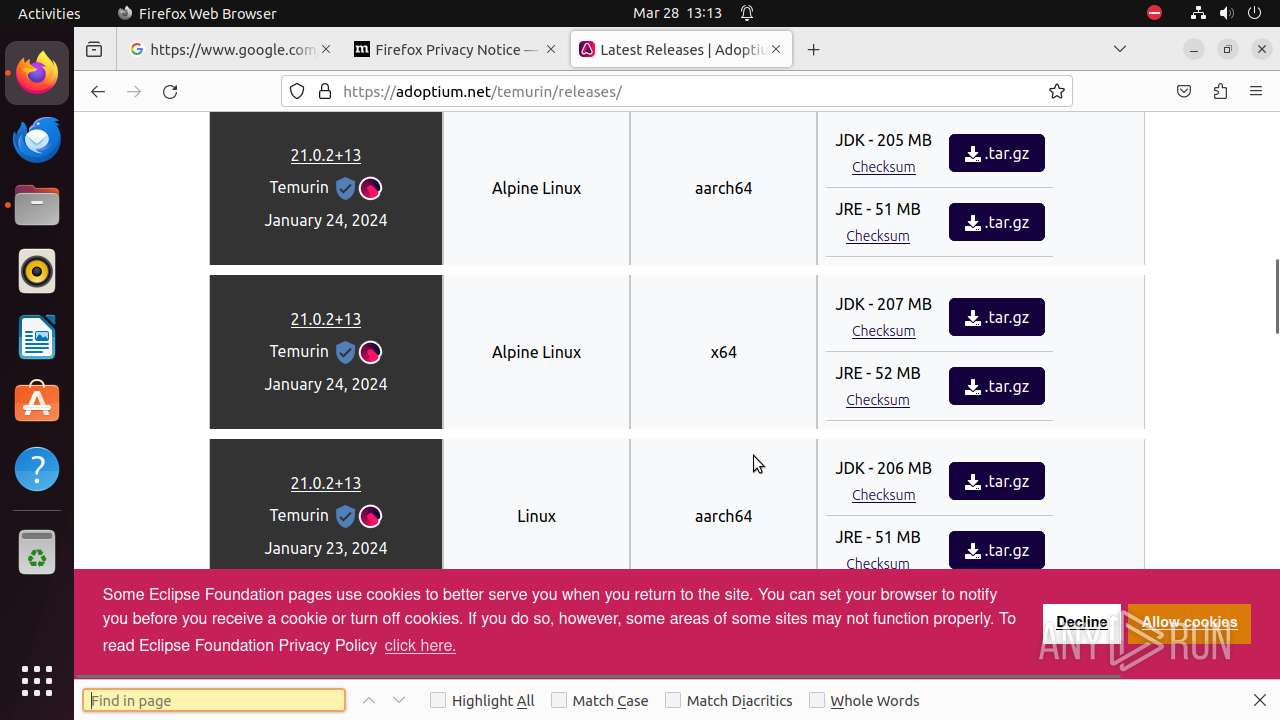The width and height of the screenshot is (1280, 720).
Task: Download JDK 206 MB tar.gz Linux aarch64
Action: point(997,481)
